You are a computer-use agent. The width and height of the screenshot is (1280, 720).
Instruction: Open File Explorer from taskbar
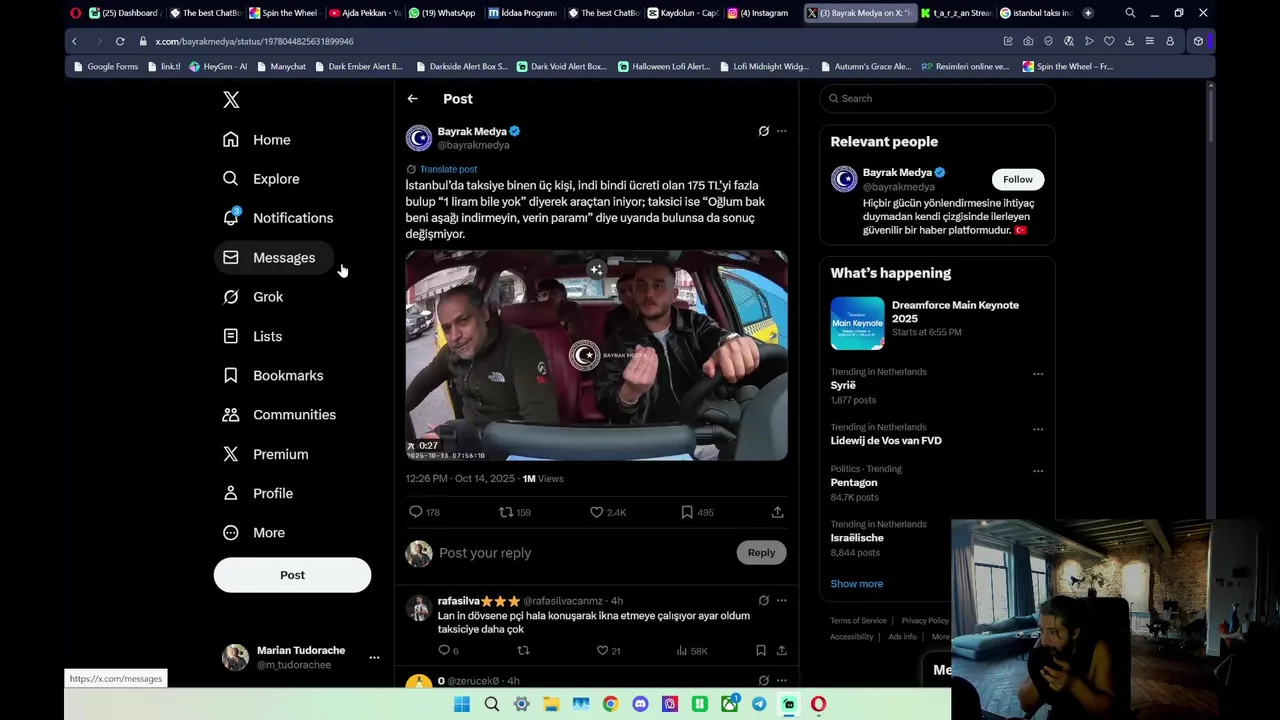(x=551, y=704)
